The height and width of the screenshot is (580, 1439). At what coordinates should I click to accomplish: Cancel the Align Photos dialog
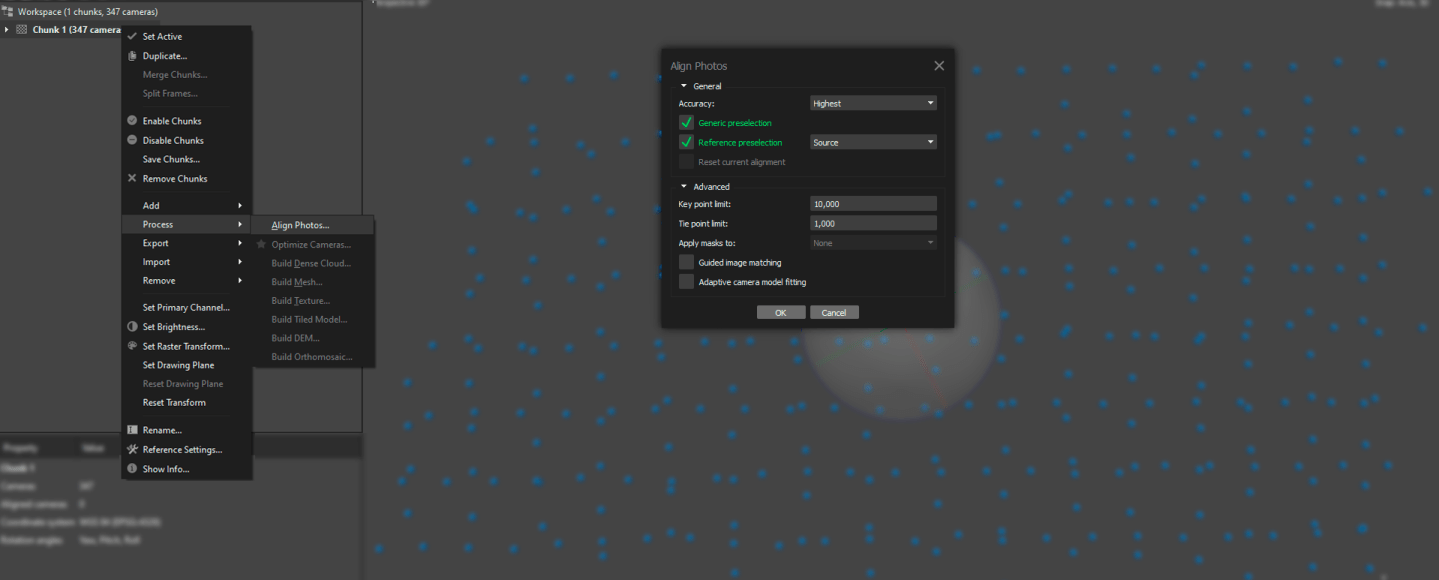(x=834, y=313)
